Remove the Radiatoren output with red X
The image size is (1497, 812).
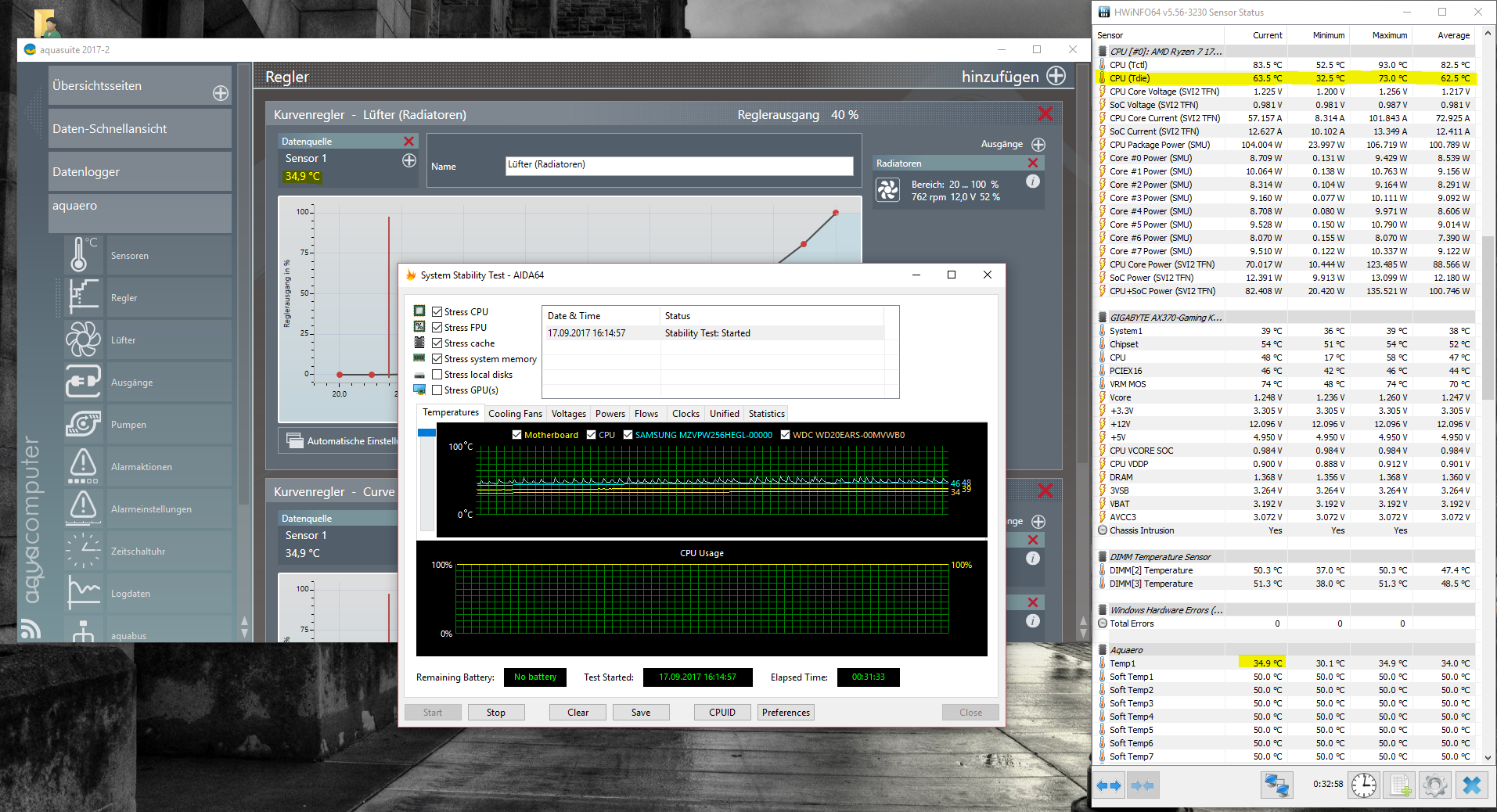[1033, 163]
